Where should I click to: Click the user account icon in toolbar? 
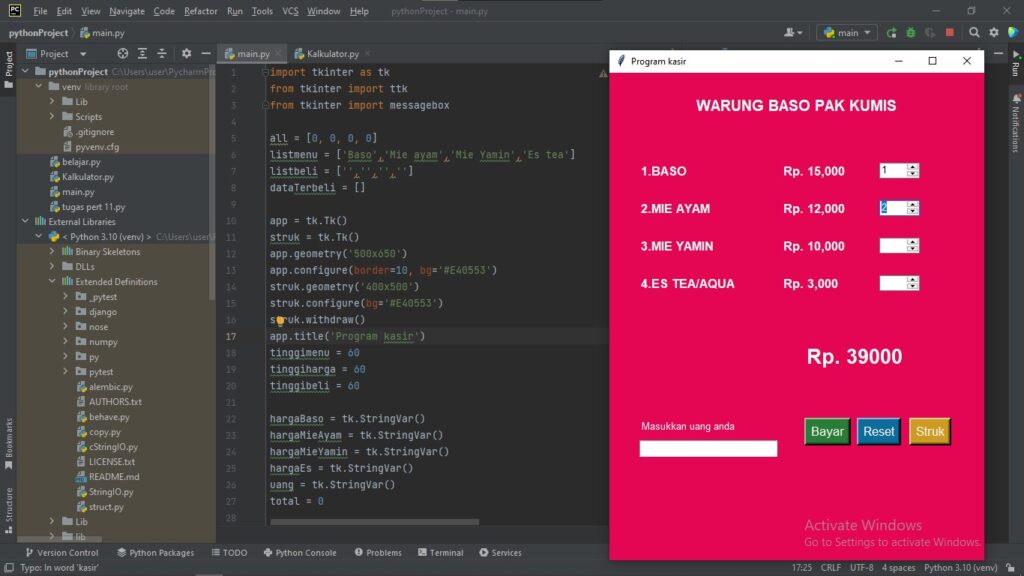coord(793,33)
